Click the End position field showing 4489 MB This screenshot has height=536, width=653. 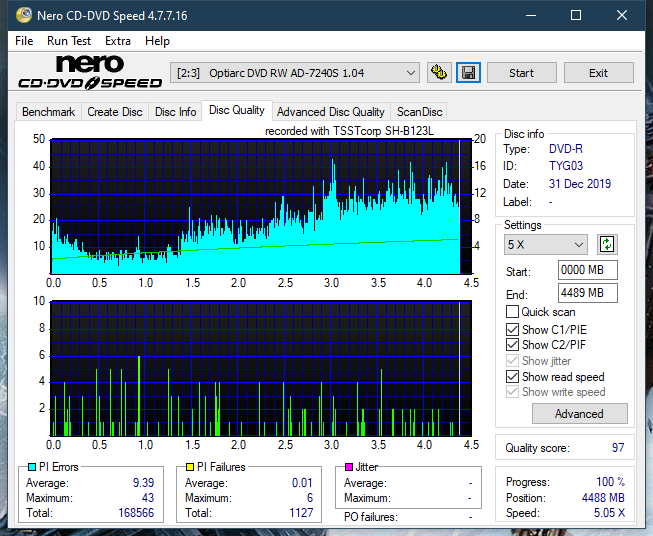click(588, 293)
